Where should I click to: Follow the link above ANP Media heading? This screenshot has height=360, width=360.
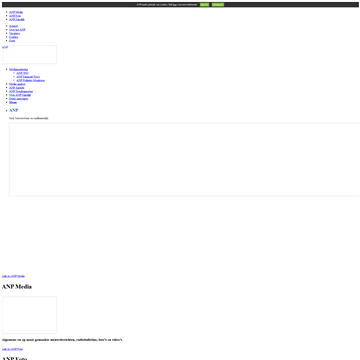(x=13, y=276)
